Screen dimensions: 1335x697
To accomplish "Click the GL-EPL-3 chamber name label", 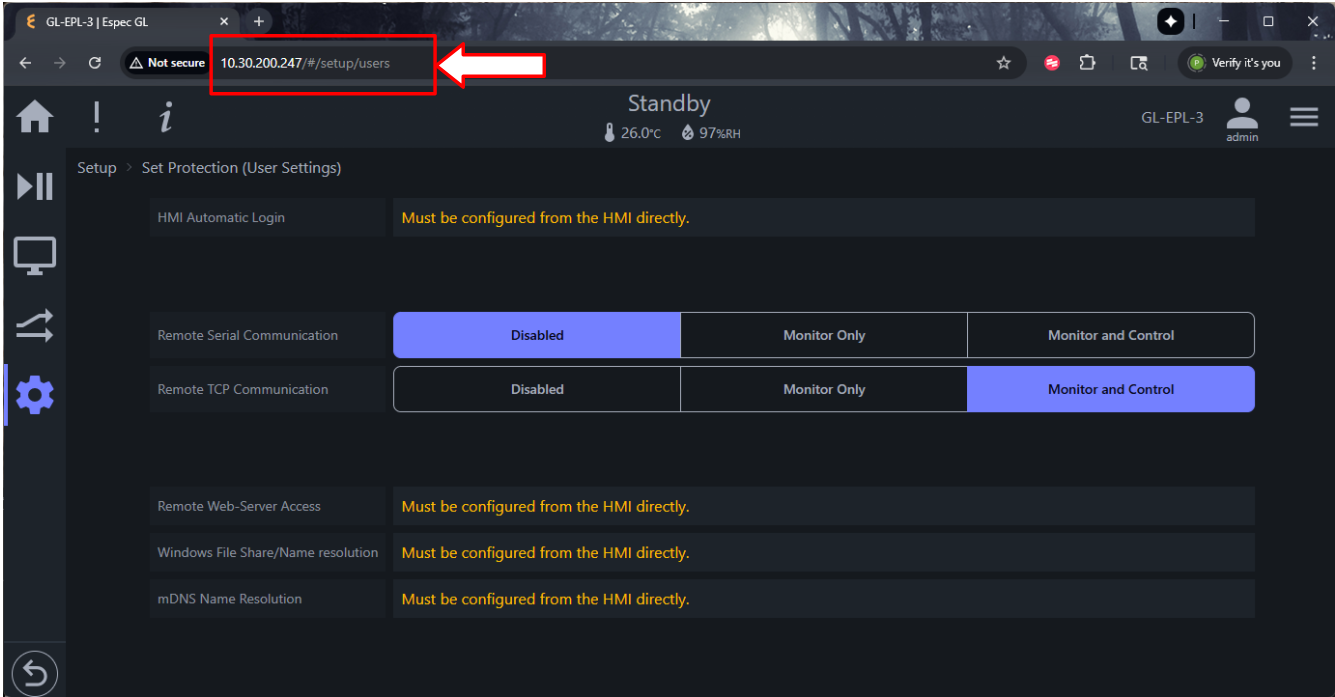I will (x=1172, y=118).
